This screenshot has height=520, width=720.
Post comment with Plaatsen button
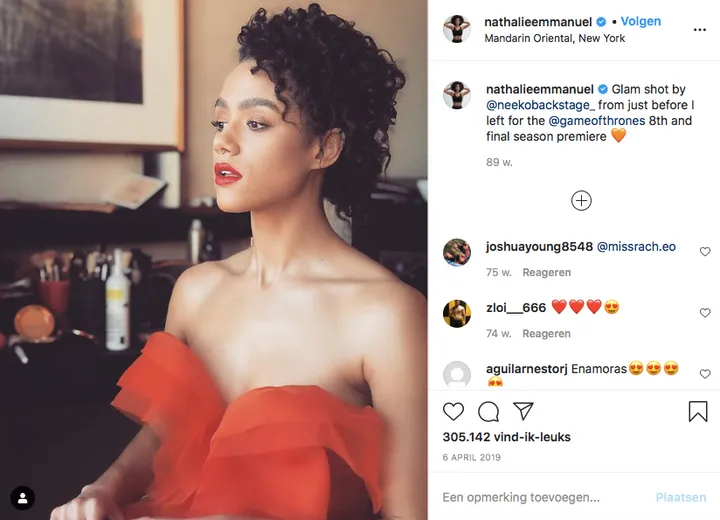pyautogui.click(x=681, y=497)
